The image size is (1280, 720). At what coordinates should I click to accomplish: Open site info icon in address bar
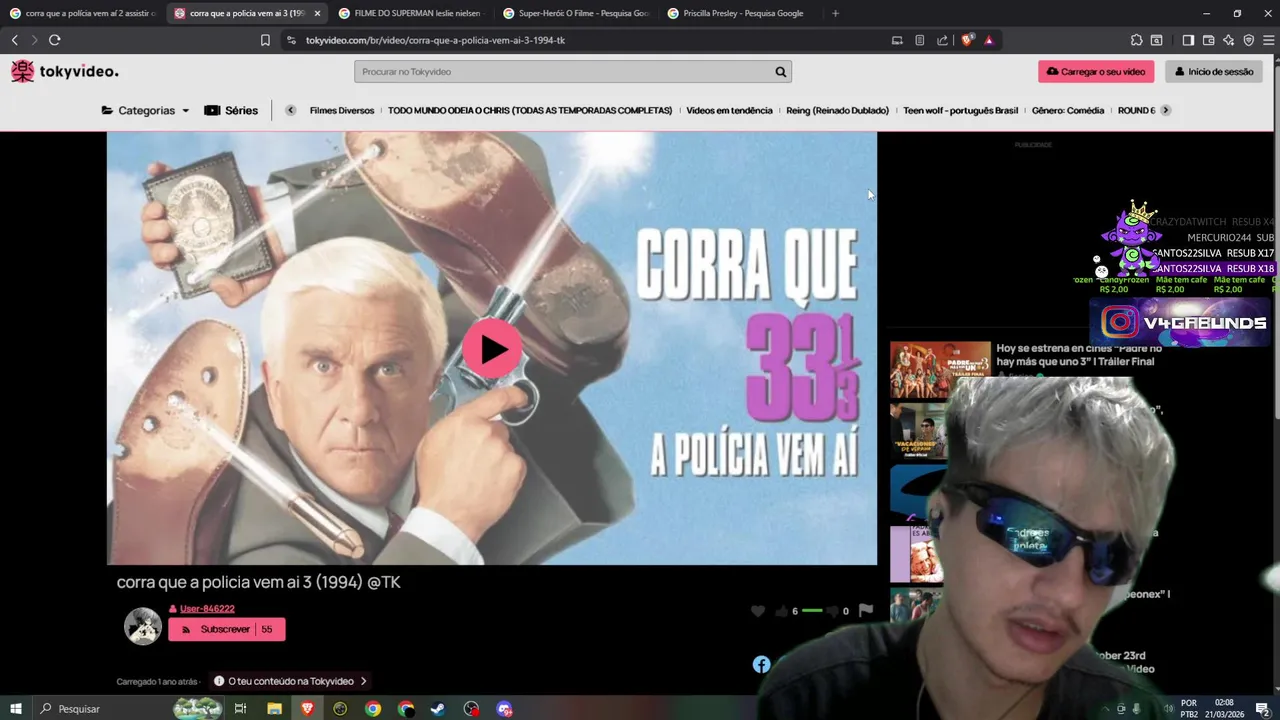pyautogui.click(x=291, y=40)
